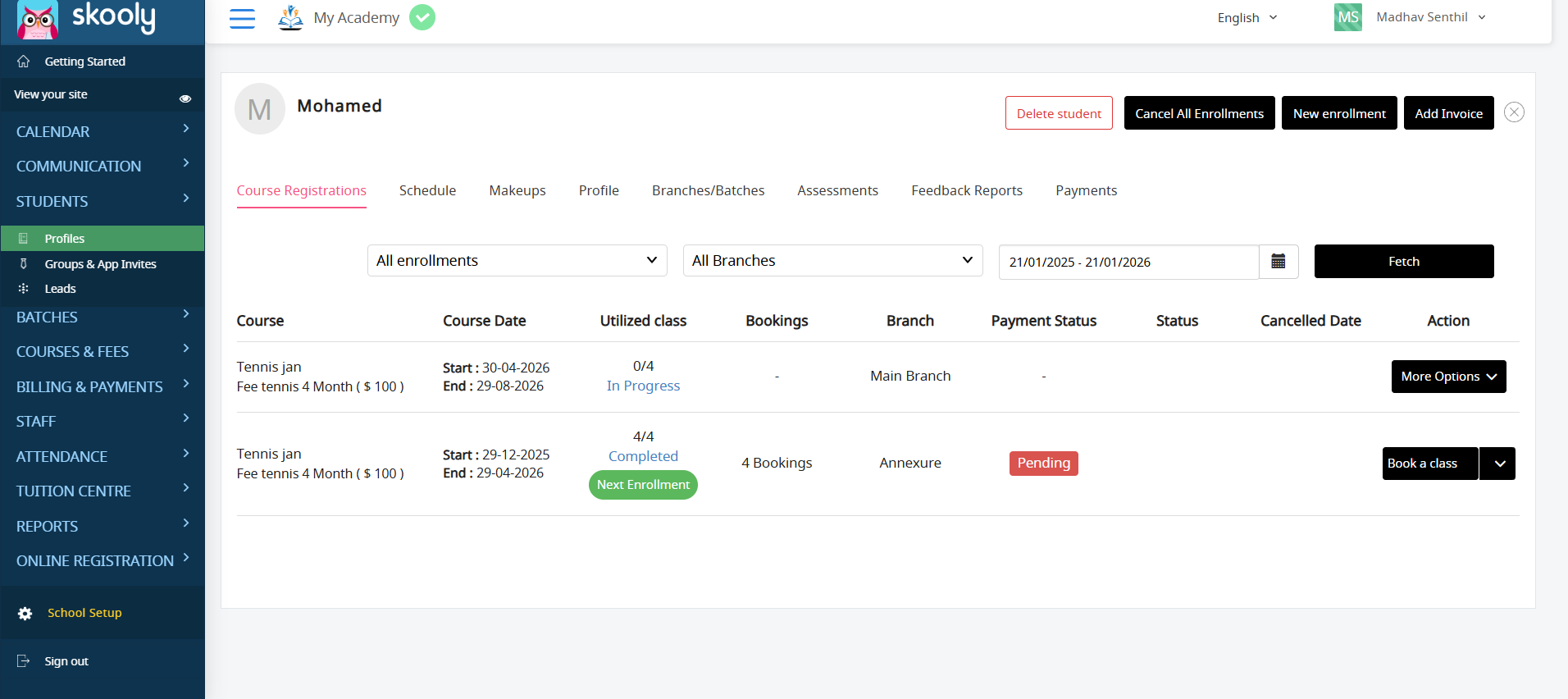Open the hamburger menu icon

pyautogui.click(x=242, y=18)
